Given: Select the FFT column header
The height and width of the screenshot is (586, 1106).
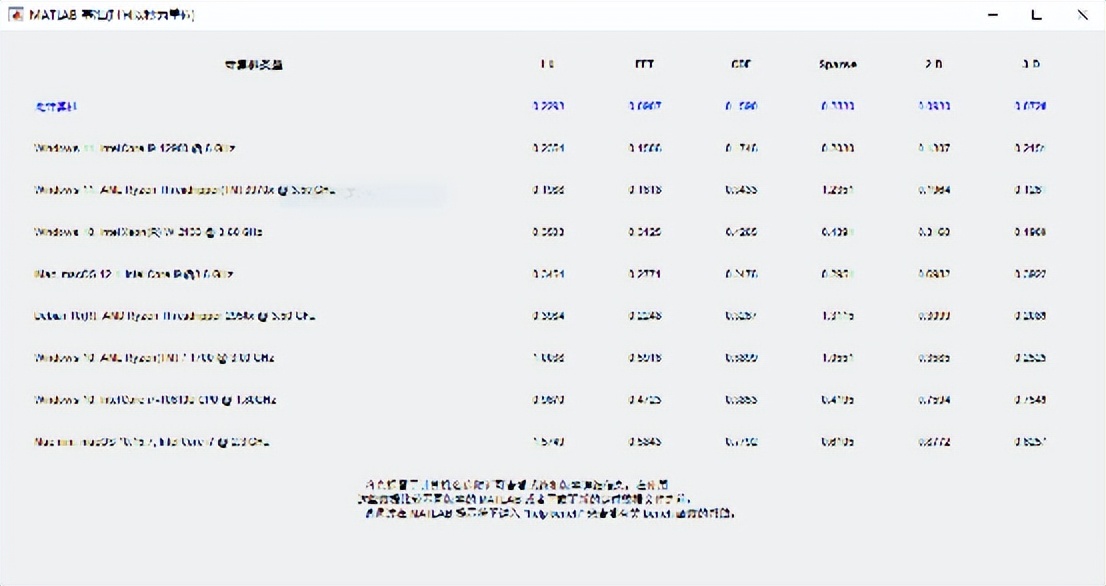Looking at the screenshot, I should (x=645, y=64).
